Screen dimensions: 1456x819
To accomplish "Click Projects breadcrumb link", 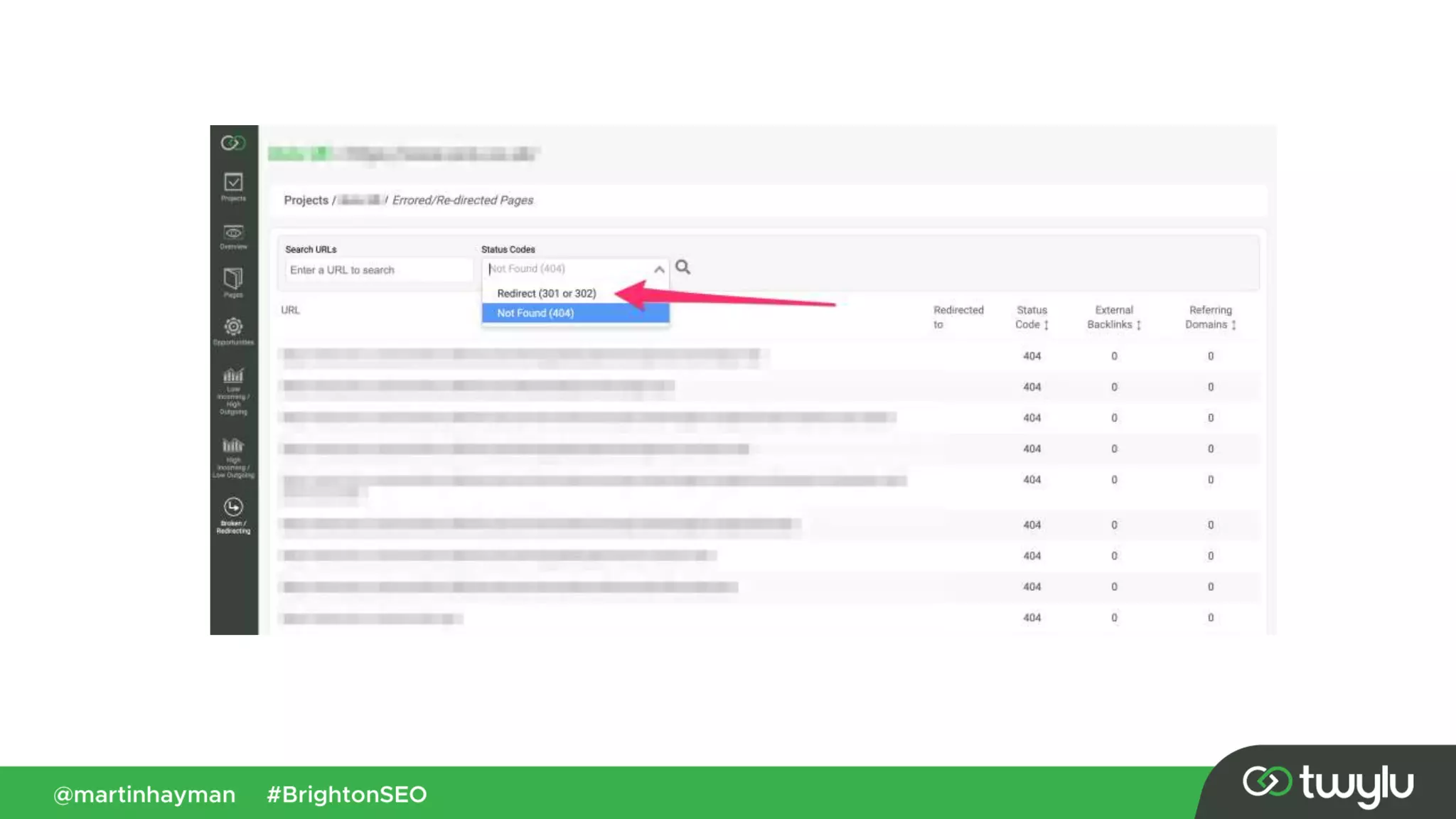I will click(x=306, y=200).
